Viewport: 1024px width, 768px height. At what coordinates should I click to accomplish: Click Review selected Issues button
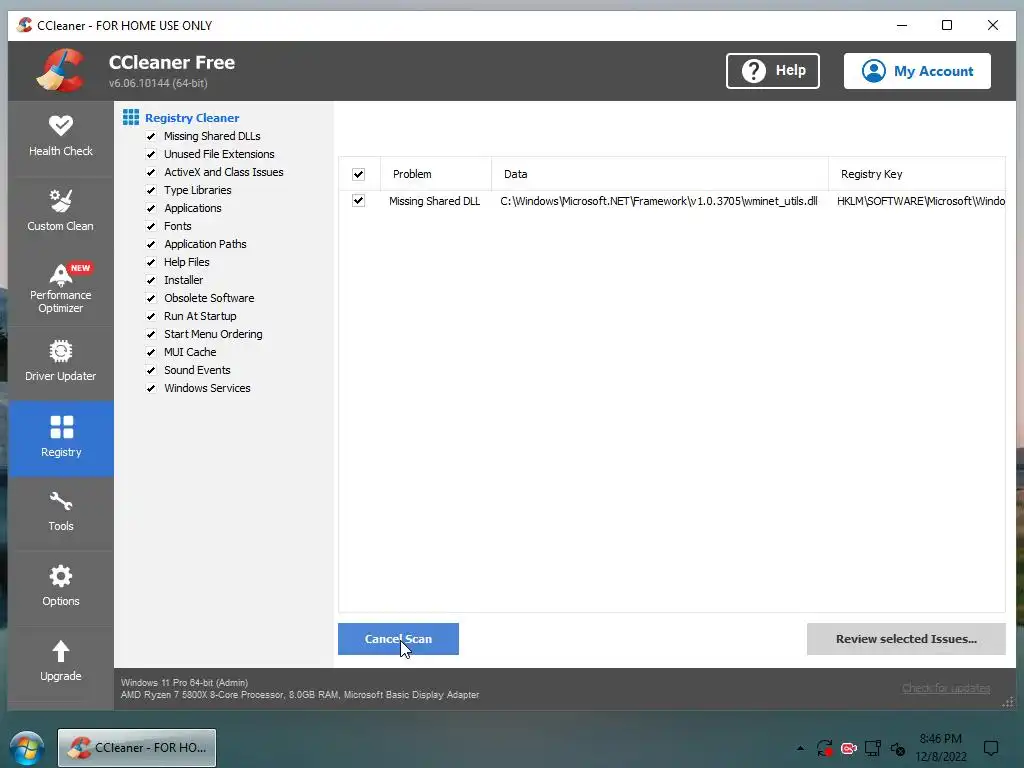906,639
